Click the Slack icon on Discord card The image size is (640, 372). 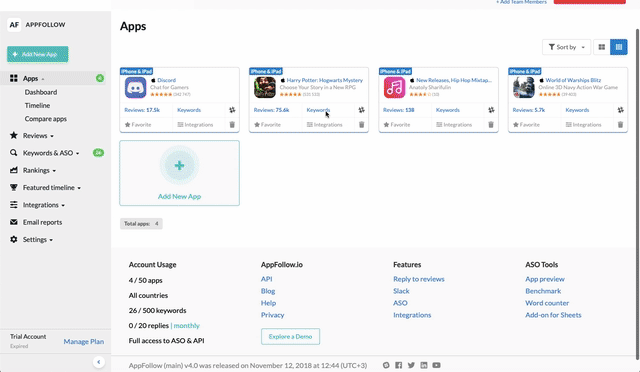tap(232, 110)
